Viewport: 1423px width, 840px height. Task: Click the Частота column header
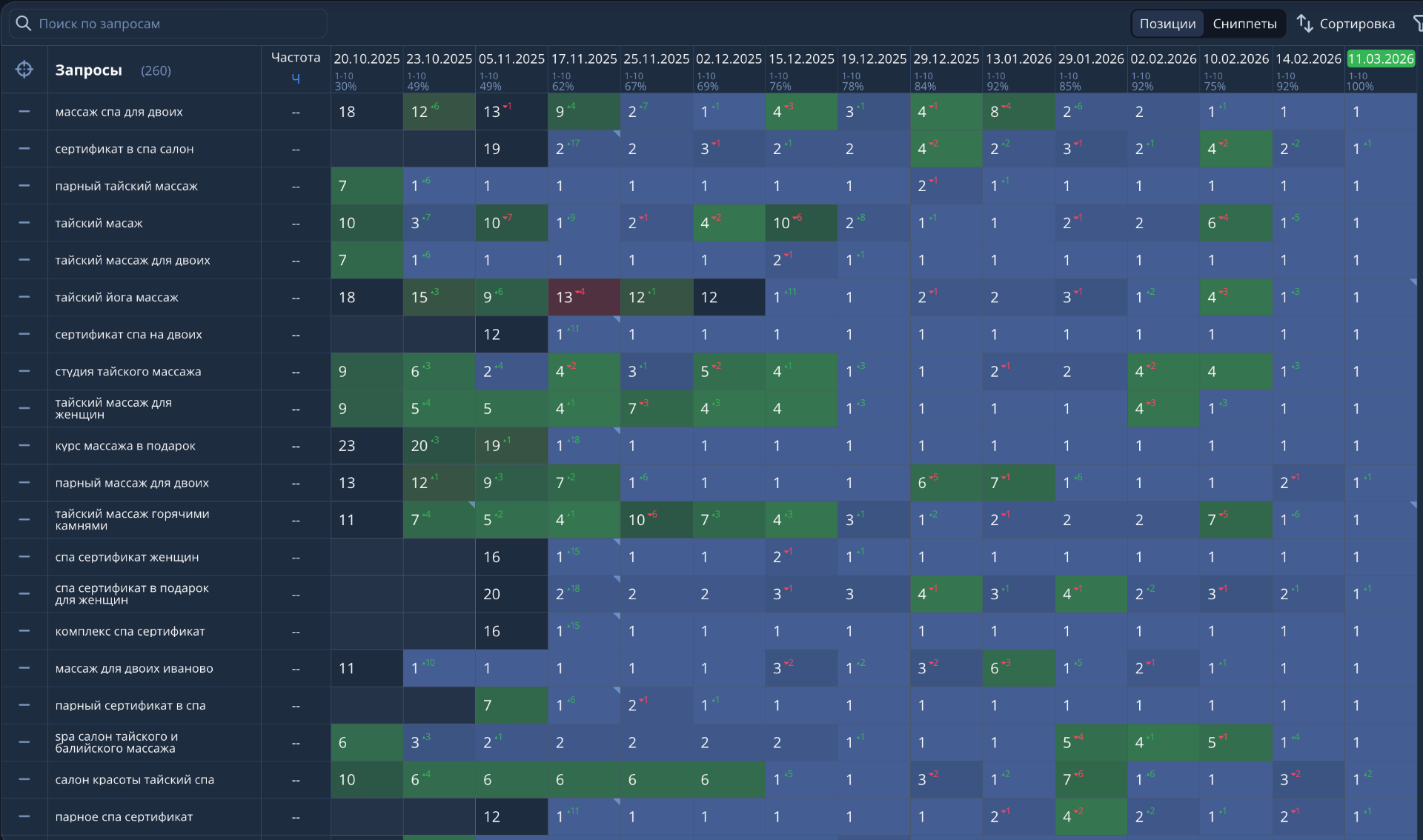pyautogui.click(x=296, y=58)
